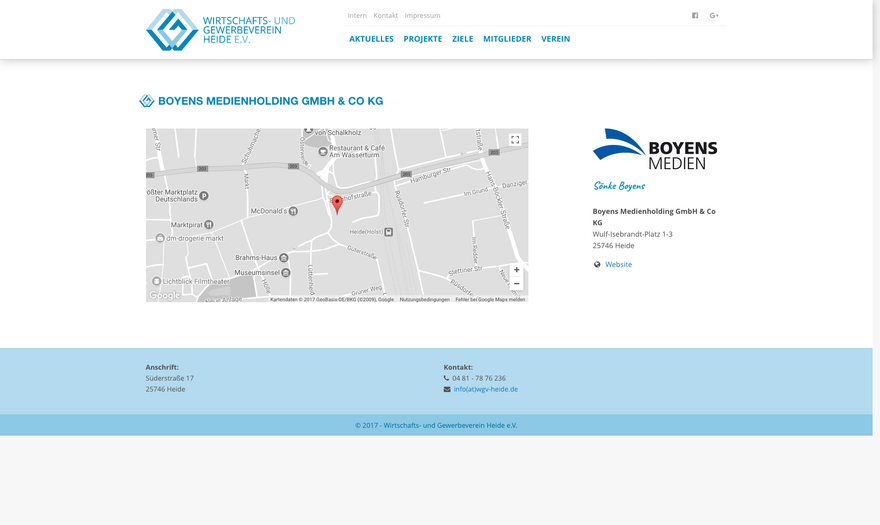Click Nutzungsbedingungen on the map footer
880x525 pixels.
click(424, 299)
